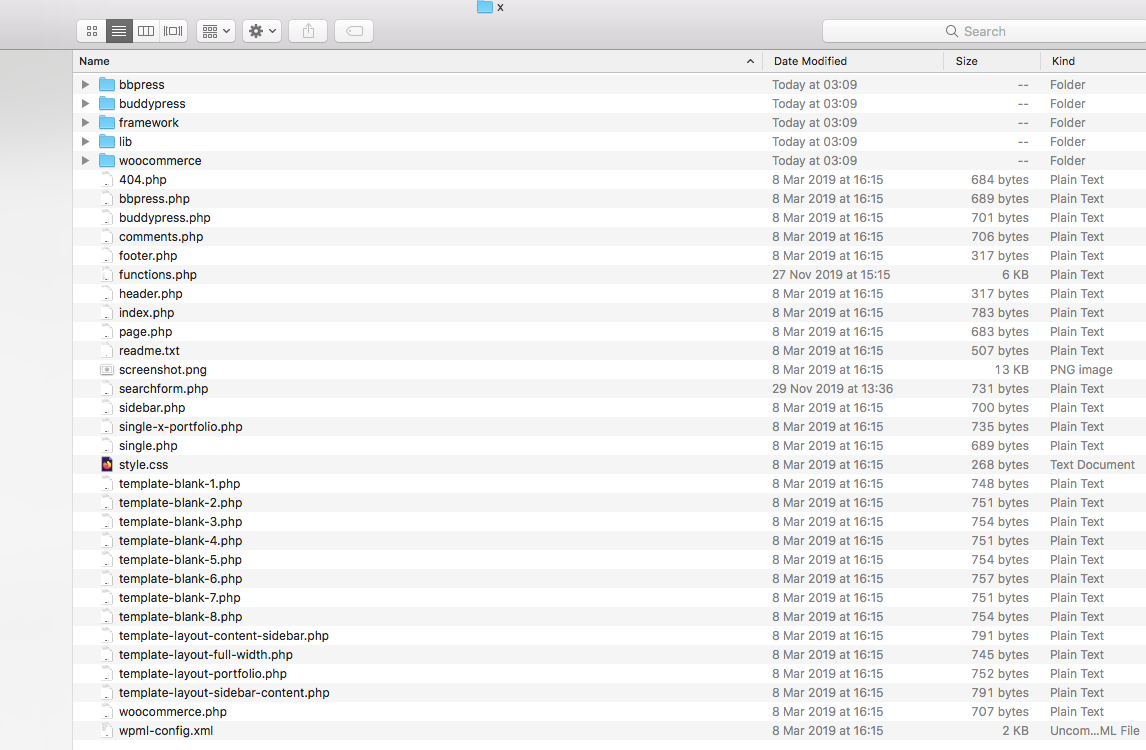Select the framework folder icon
The width and height of the screenshot is (1146, 750).
click(x=107, y=122)
